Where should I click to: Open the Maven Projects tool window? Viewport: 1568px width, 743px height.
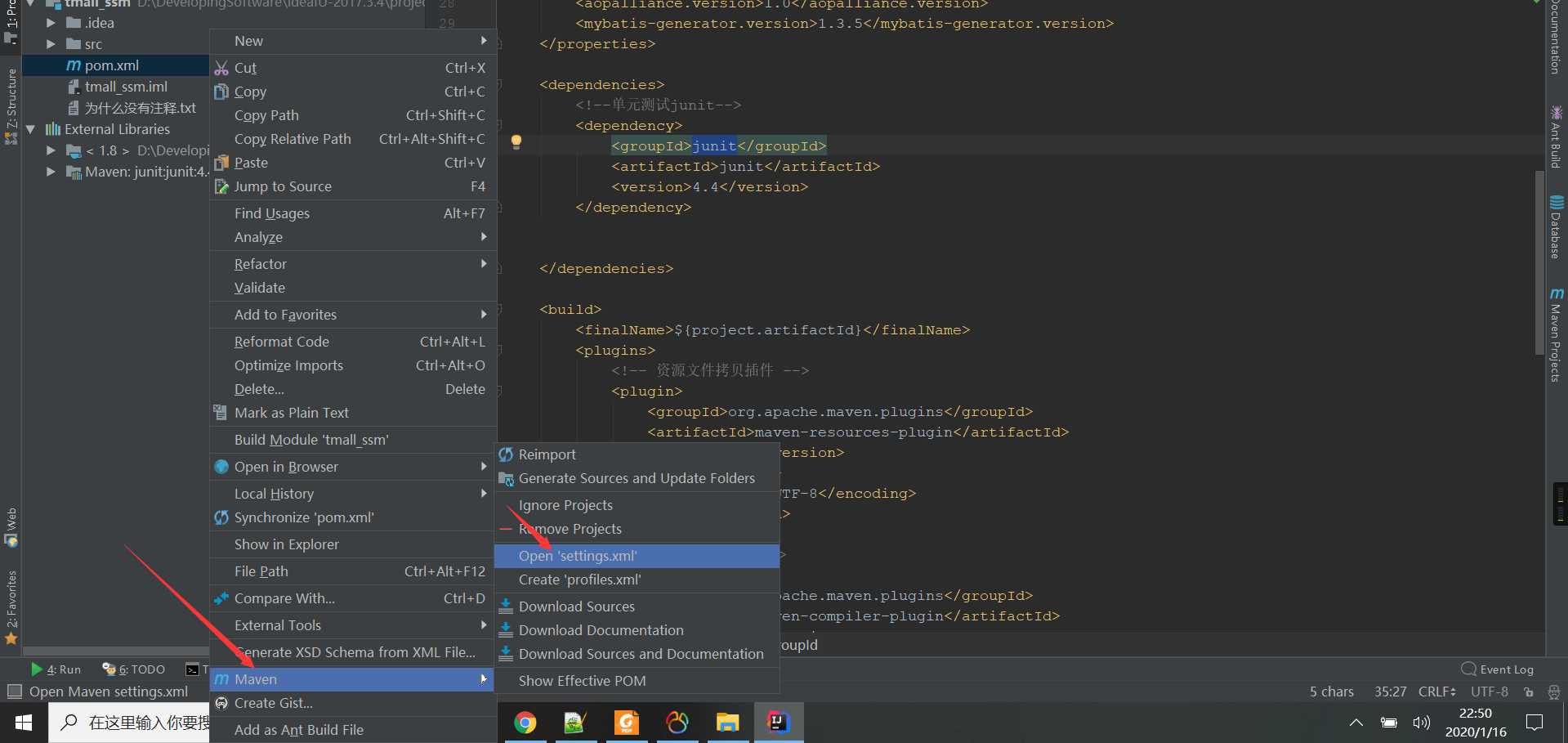tap(1556, 334)
